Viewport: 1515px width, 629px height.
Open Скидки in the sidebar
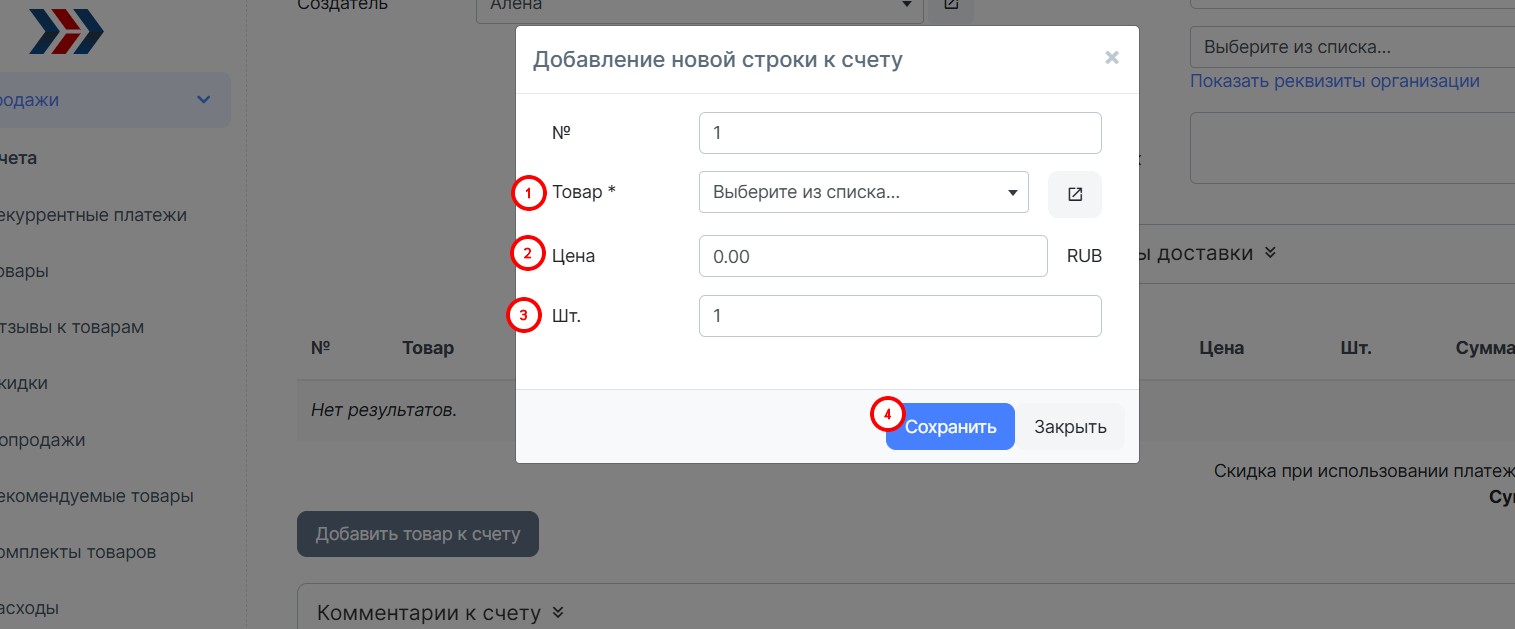24,383
